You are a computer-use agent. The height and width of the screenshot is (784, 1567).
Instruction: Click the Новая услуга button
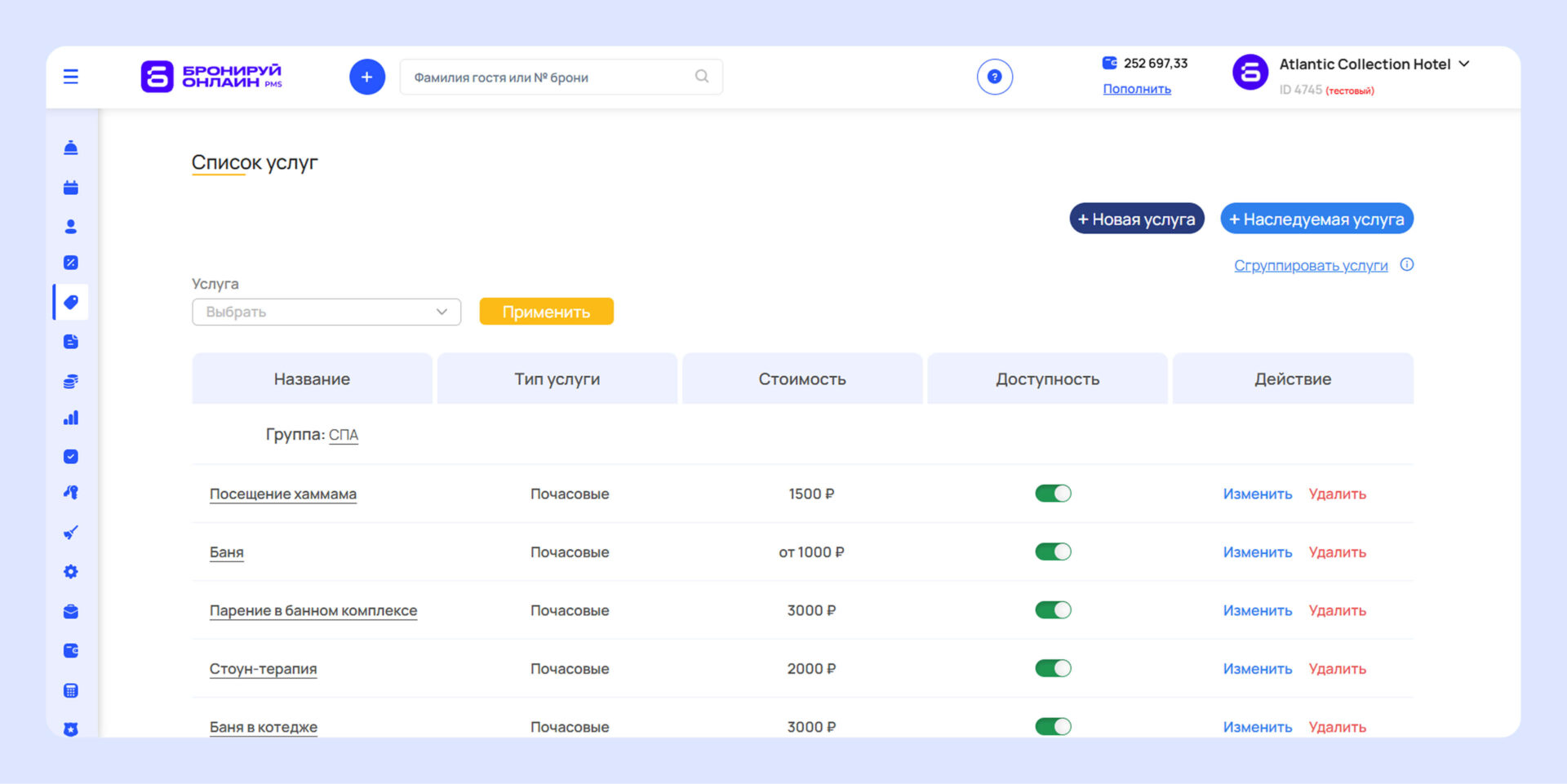click(1136, 219)
